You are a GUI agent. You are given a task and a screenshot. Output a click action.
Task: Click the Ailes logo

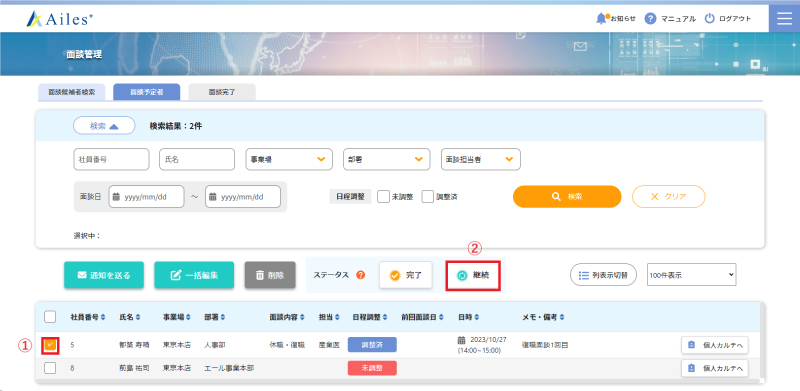[x=59, y=19]
